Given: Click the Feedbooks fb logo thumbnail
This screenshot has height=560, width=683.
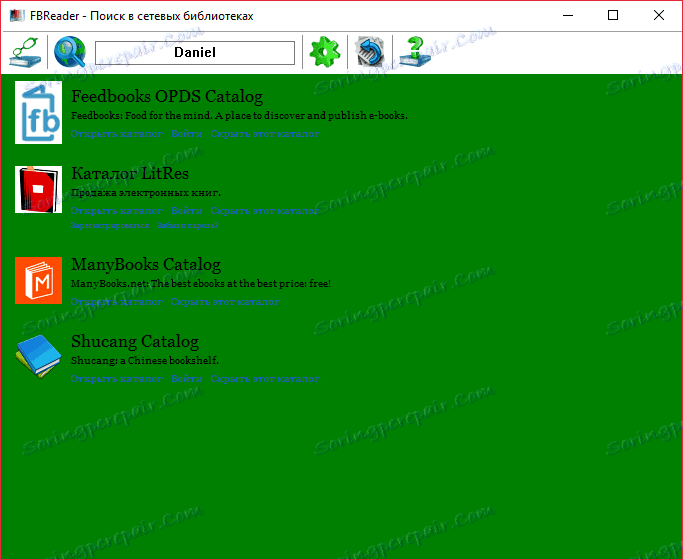Looking at the screenshot, I should tap(38, 112).
